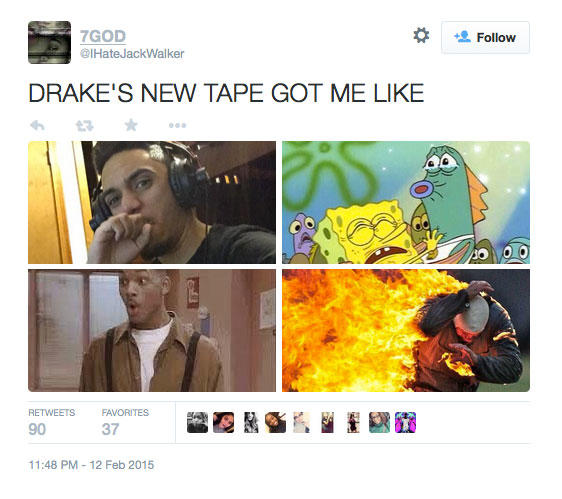562x499 pixels.
Task: Open 7GOD profile name link
Action: click(103, 36)
